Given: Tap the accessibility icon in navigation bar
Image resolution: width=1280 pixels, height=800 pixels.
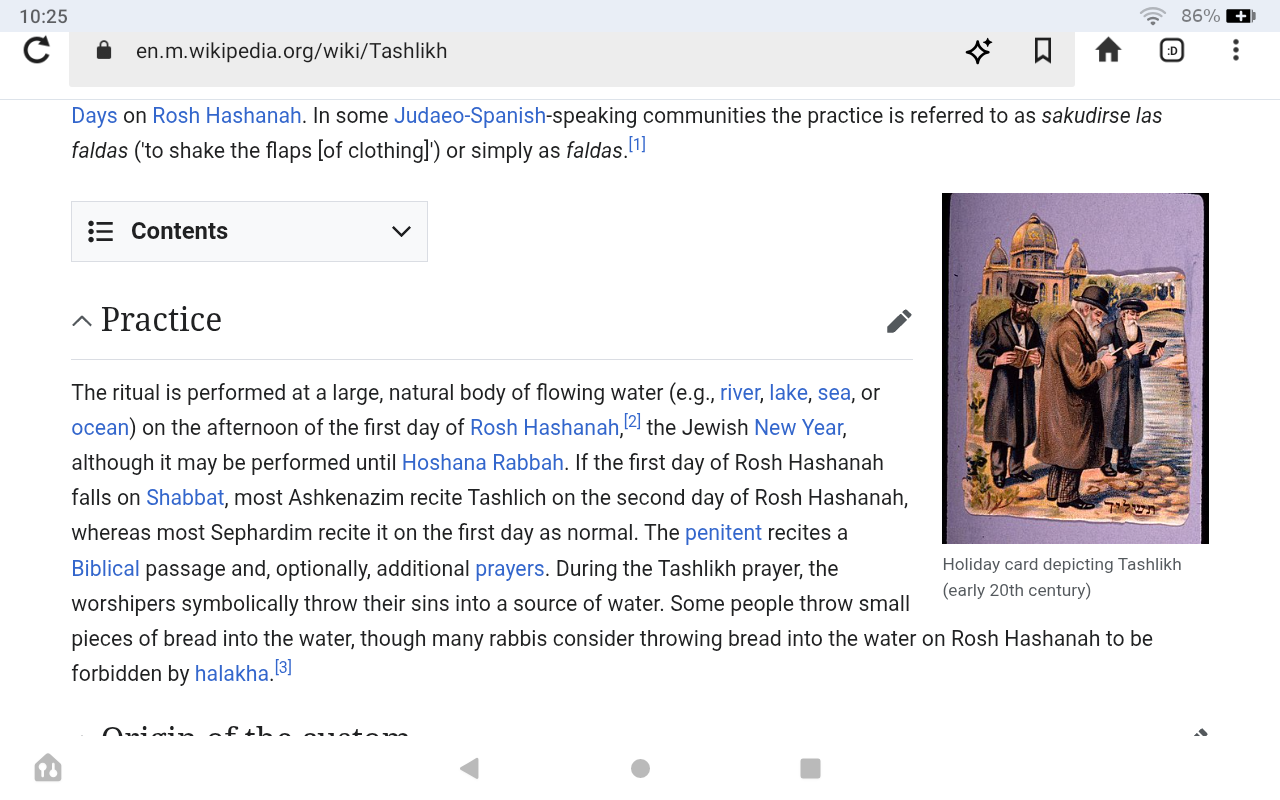Looking at the screenshot, I should coord(47,768).
